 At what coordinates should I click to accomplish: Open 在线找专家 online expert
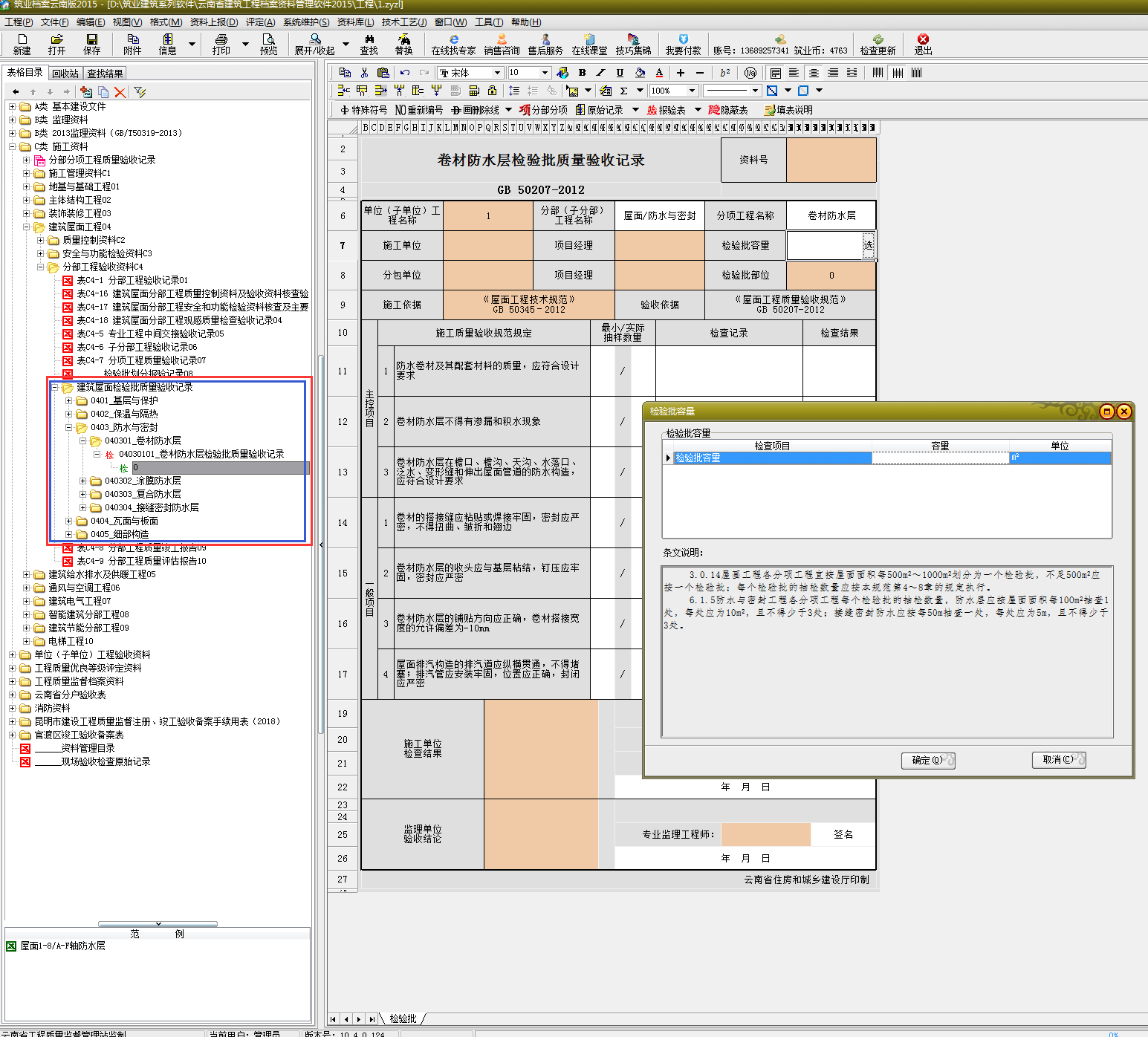453,44
